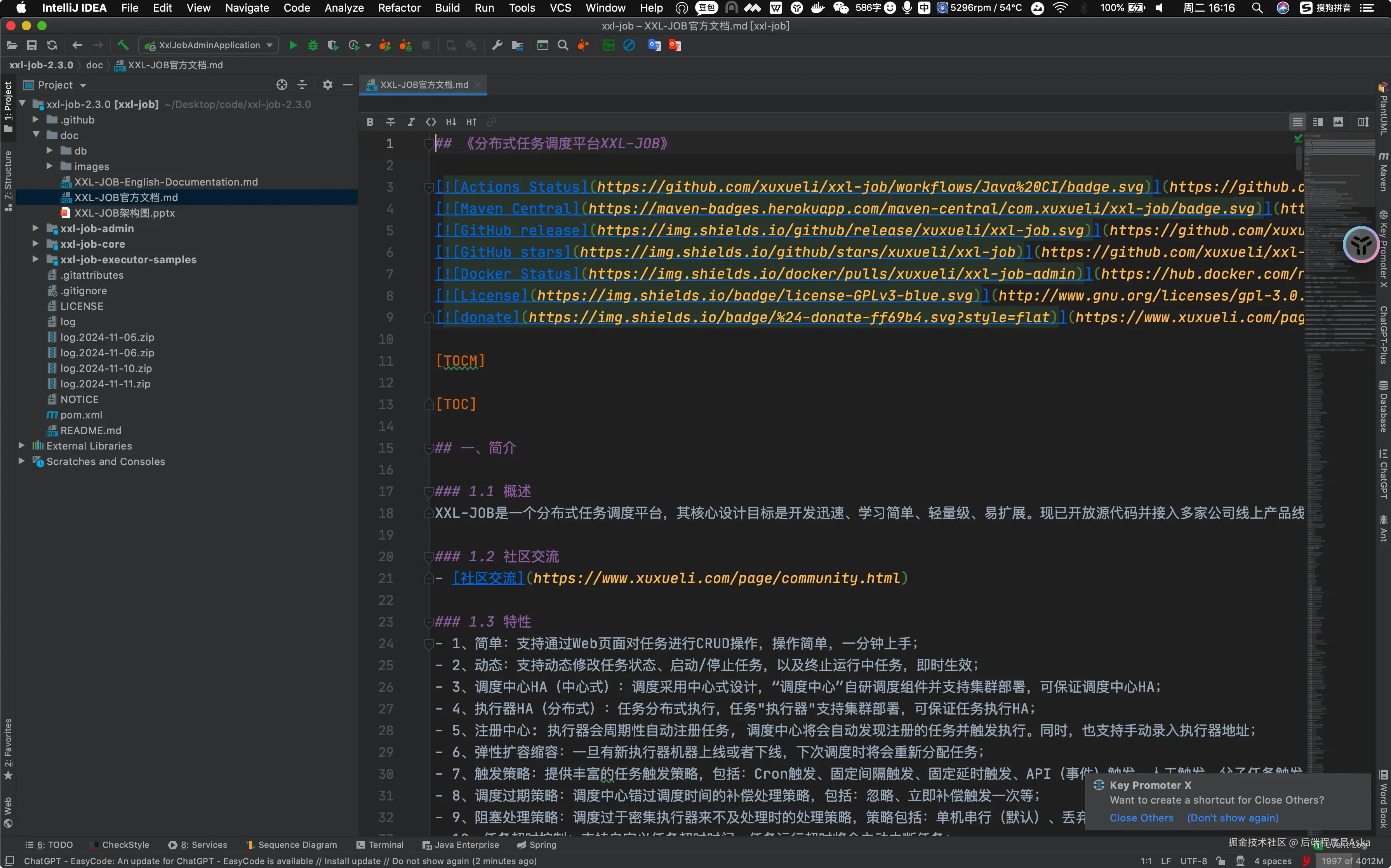The height and width of the screenshot is (868, 1391).
Task: Select pom.xml in the project tree
Action: tap(82, 415)
